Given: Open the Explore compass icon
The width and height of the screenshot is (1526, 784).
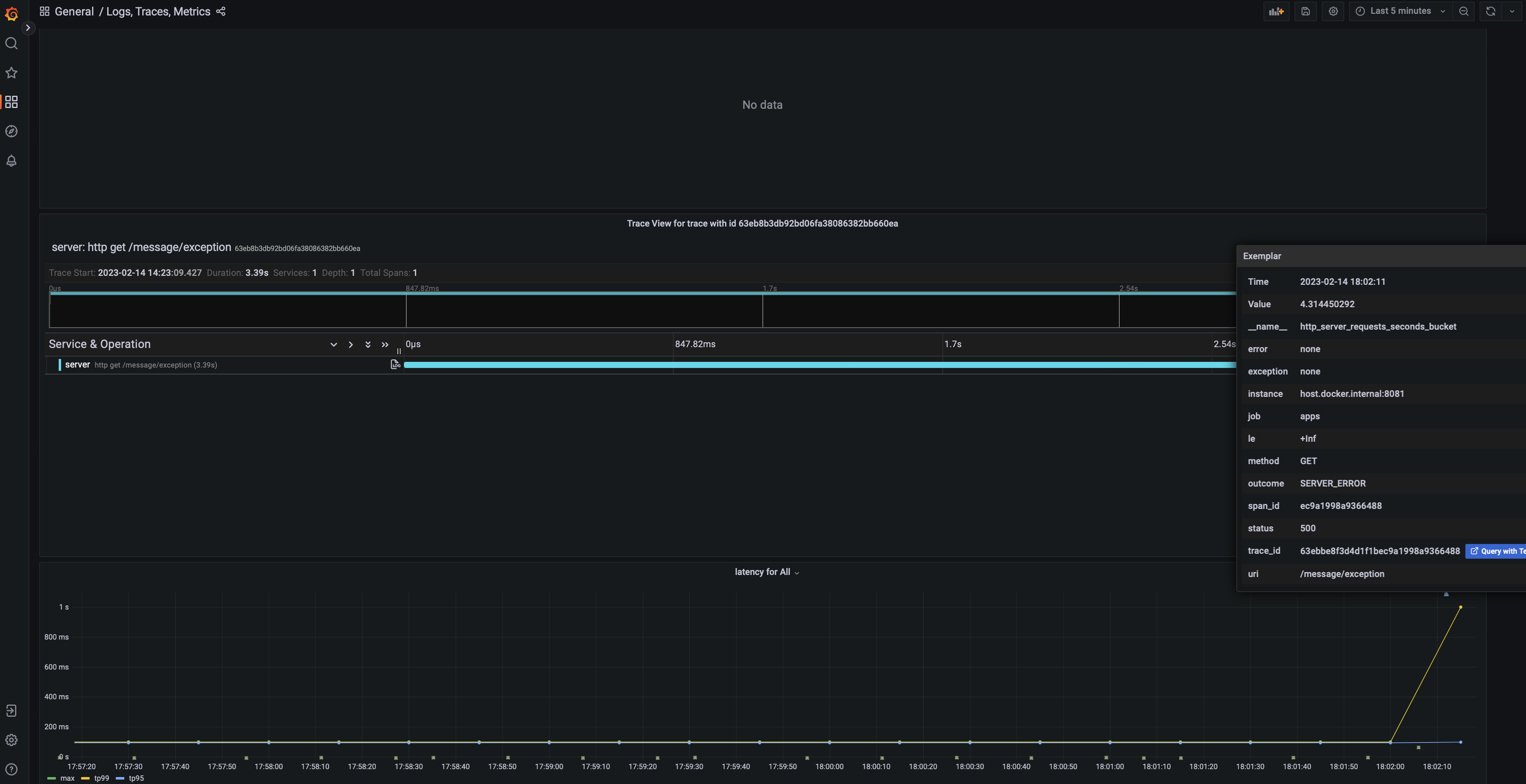Looking at the screenshot, I should coord(11,132).
